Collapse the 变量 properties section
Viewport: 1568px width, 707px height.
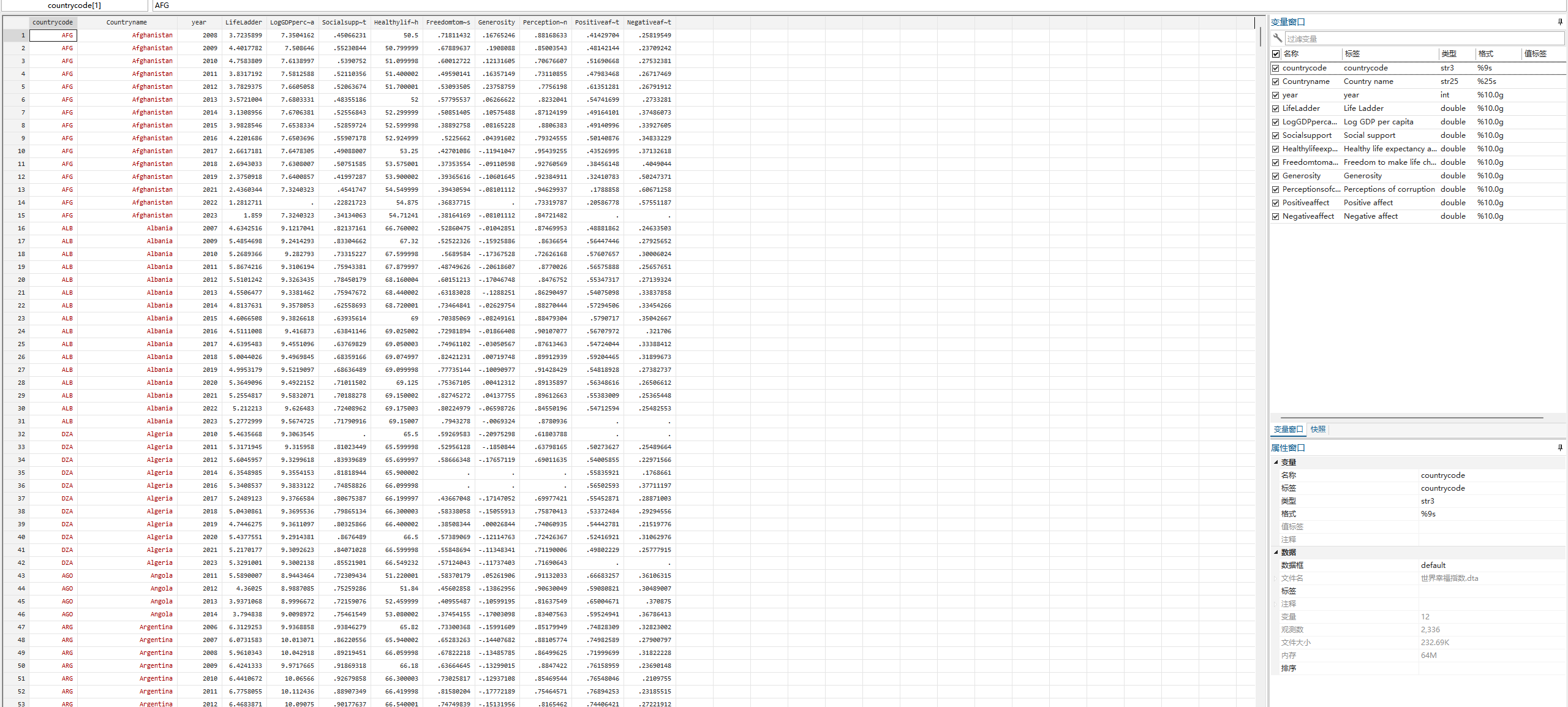1276,462
